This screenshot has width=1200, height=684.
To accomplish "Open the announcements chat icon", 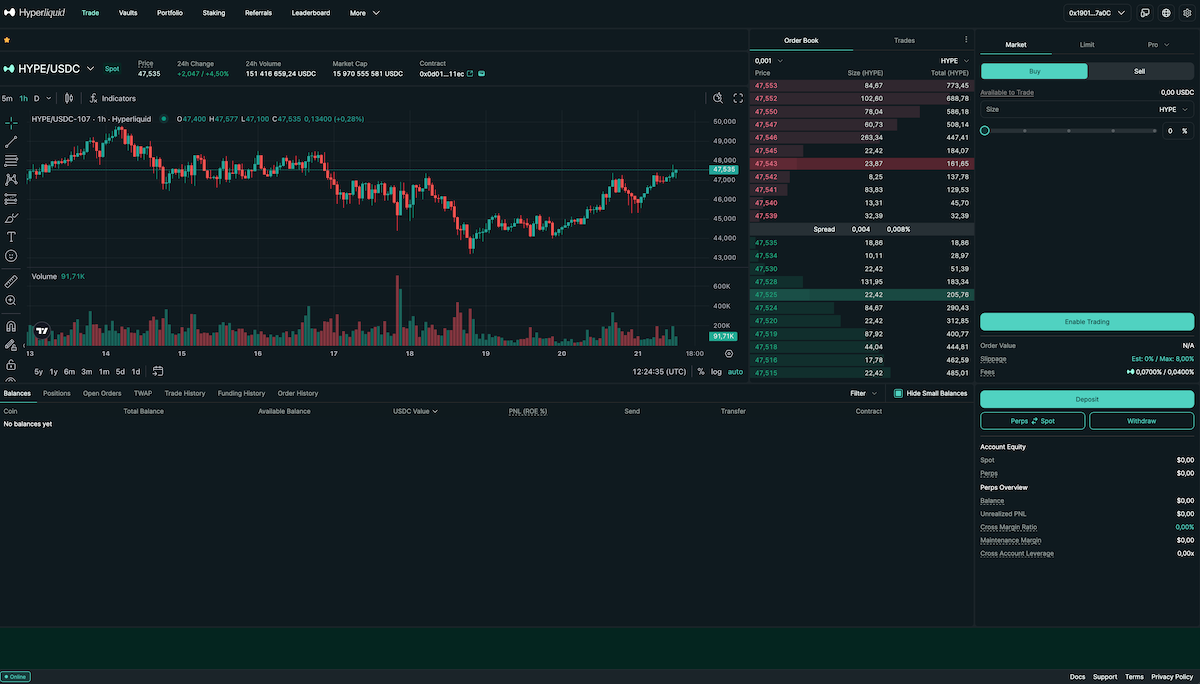I will click(x=1145, y=13).
